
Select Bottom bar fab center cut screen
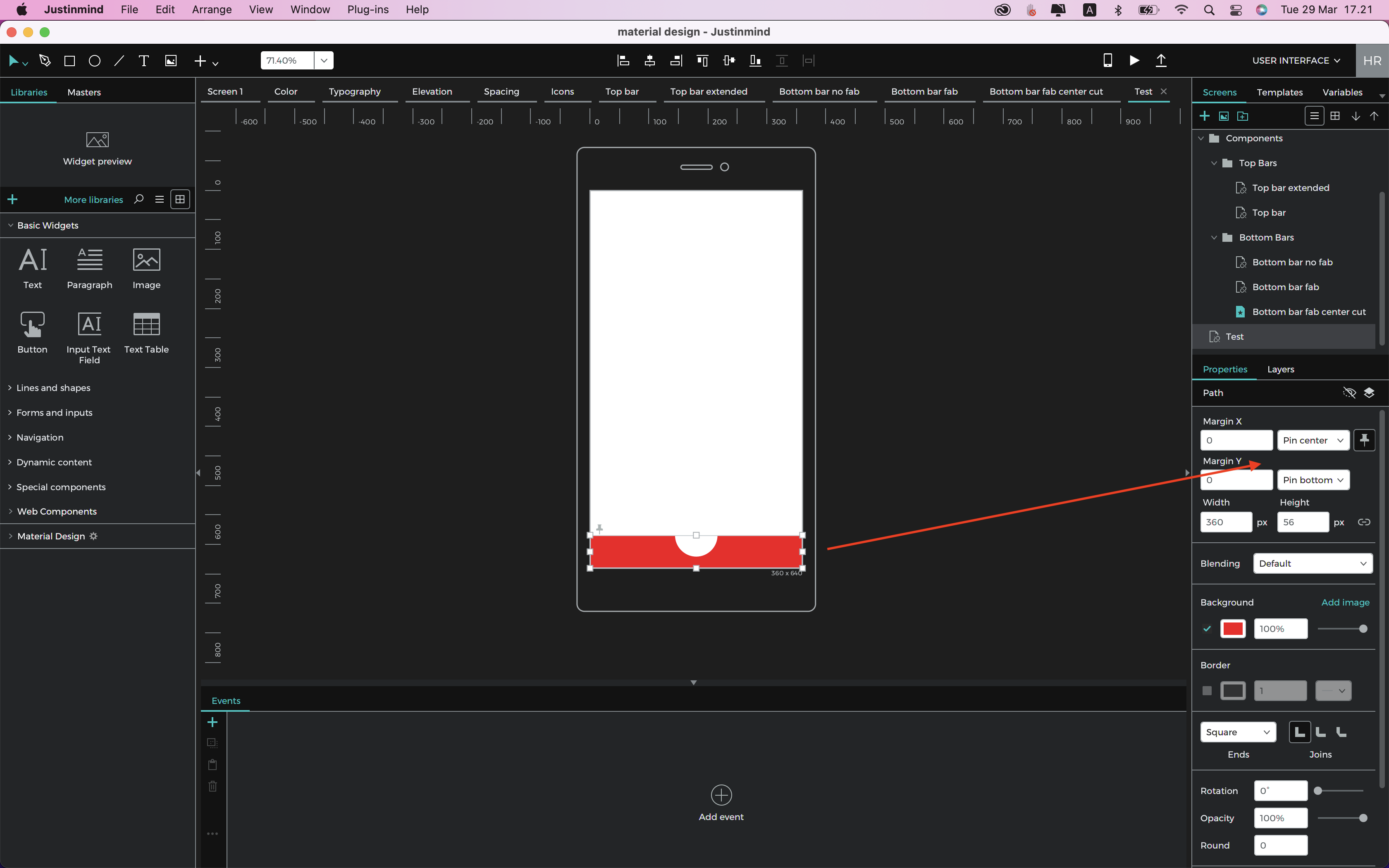pos(1309,312)
